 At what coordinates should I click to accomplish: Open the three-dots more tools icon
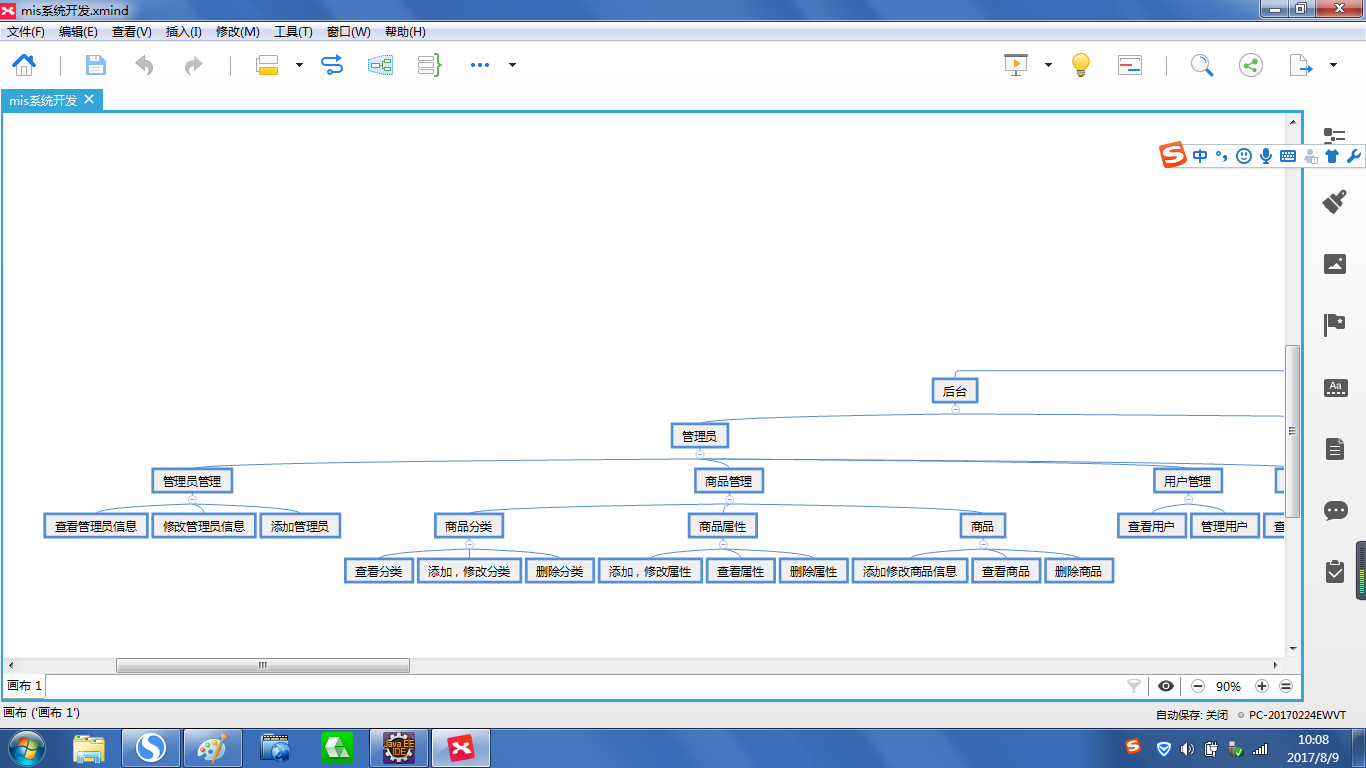[x=480, y=65]
